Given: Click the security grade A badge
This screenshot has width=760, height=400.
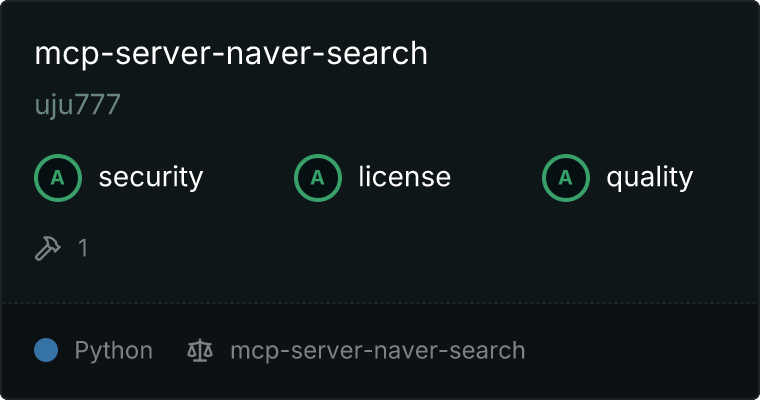Looking at the screenshot, I should click(x=58, y=178).
